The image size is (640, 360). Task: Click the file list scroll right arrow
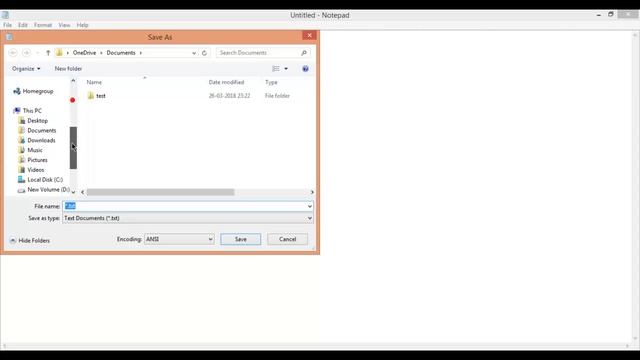[312, 192]
